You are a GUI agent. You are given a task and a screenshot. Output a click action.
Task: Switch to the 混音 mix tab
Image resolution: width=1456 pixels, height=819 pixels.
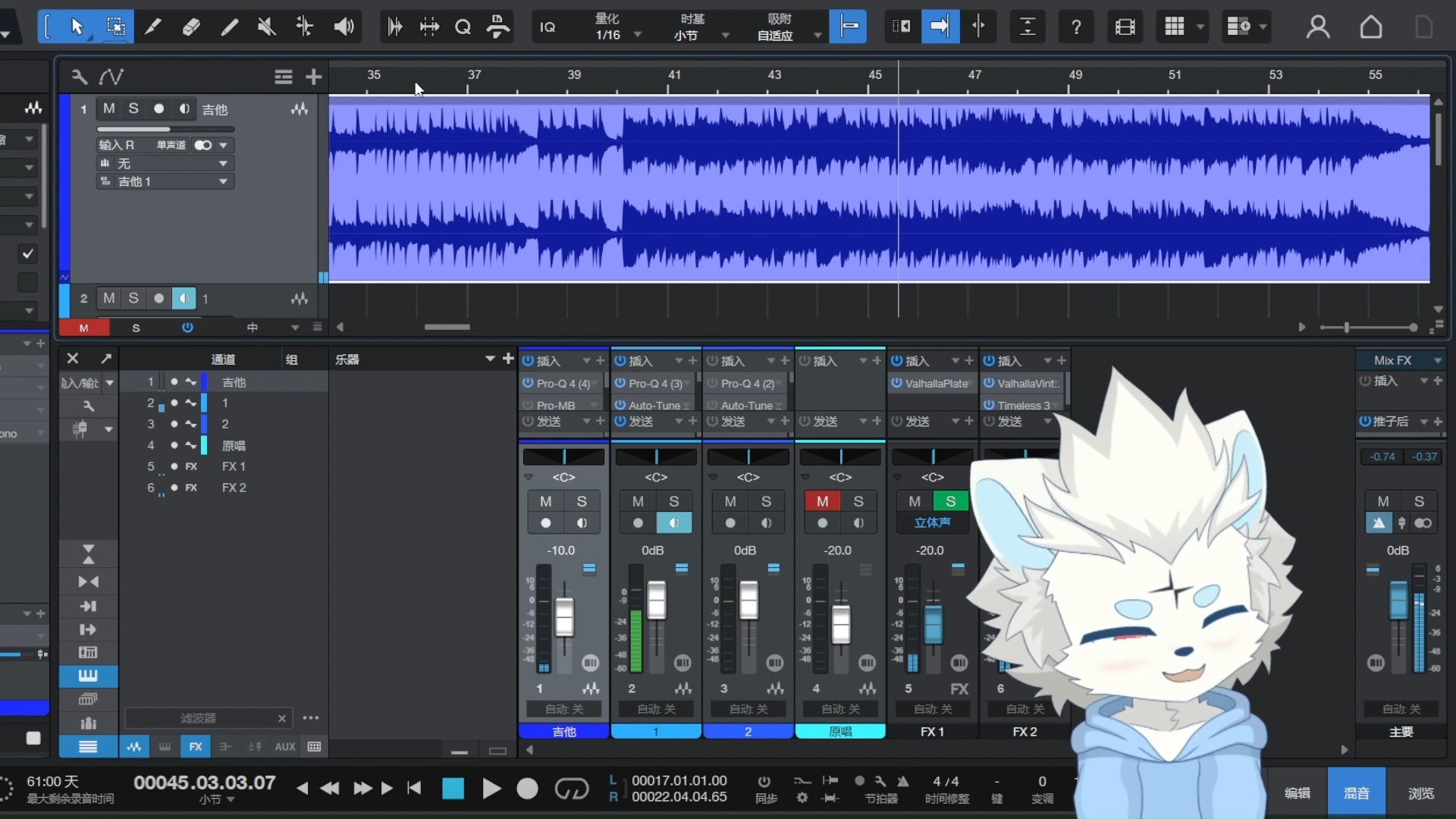pyautogui.click(x=1357, y=792)
